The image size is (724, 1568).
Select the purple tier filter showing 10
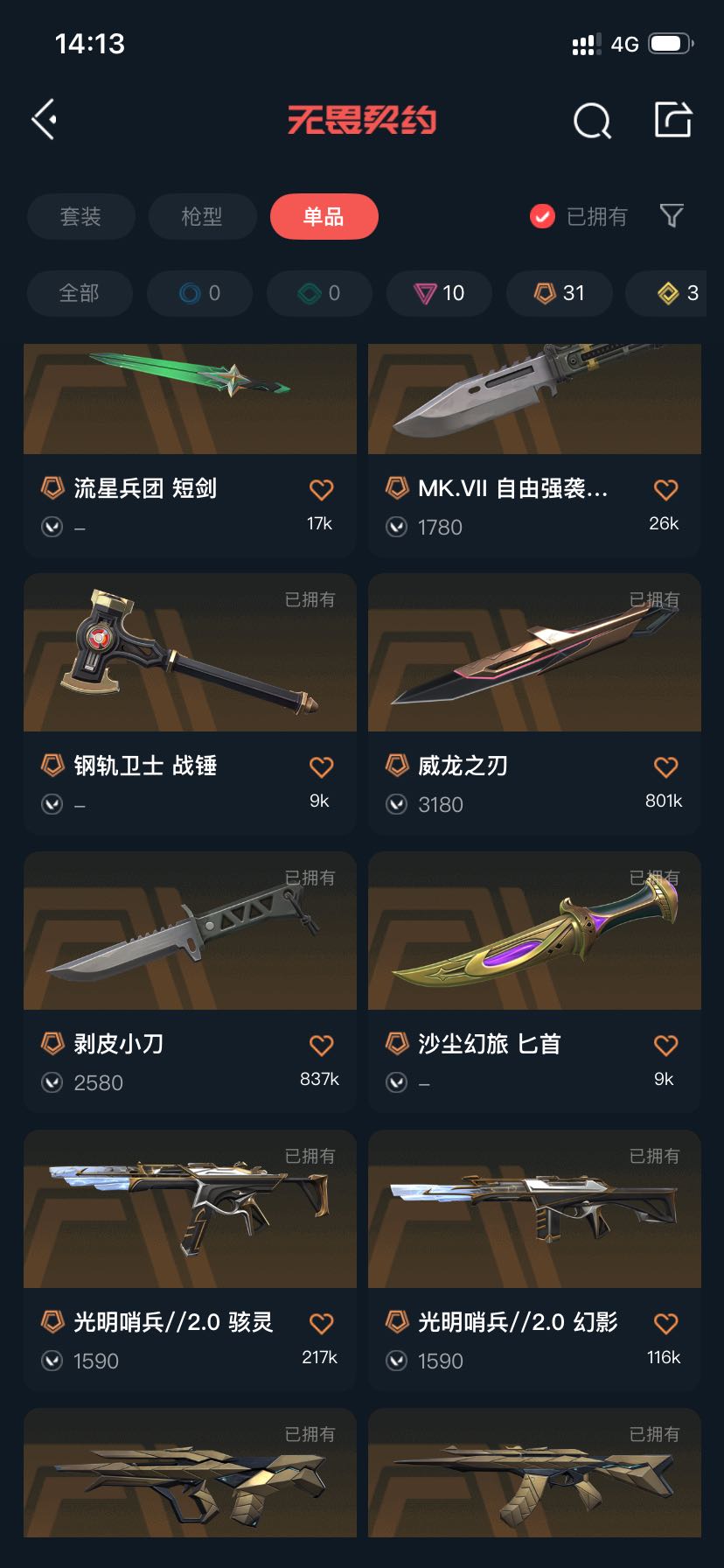point(440,293)
